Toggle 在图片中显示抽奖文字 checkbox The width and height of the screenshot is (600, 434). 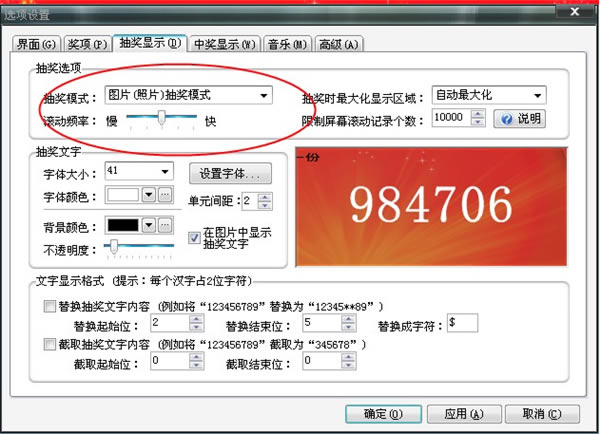tap(195, 237)
